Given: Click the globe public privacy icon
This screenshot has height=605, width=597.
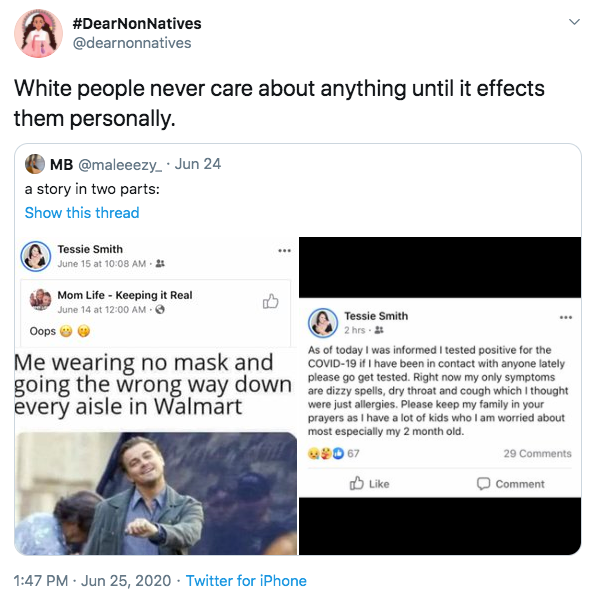Looking at the screenshot, I should click(160, 309).
